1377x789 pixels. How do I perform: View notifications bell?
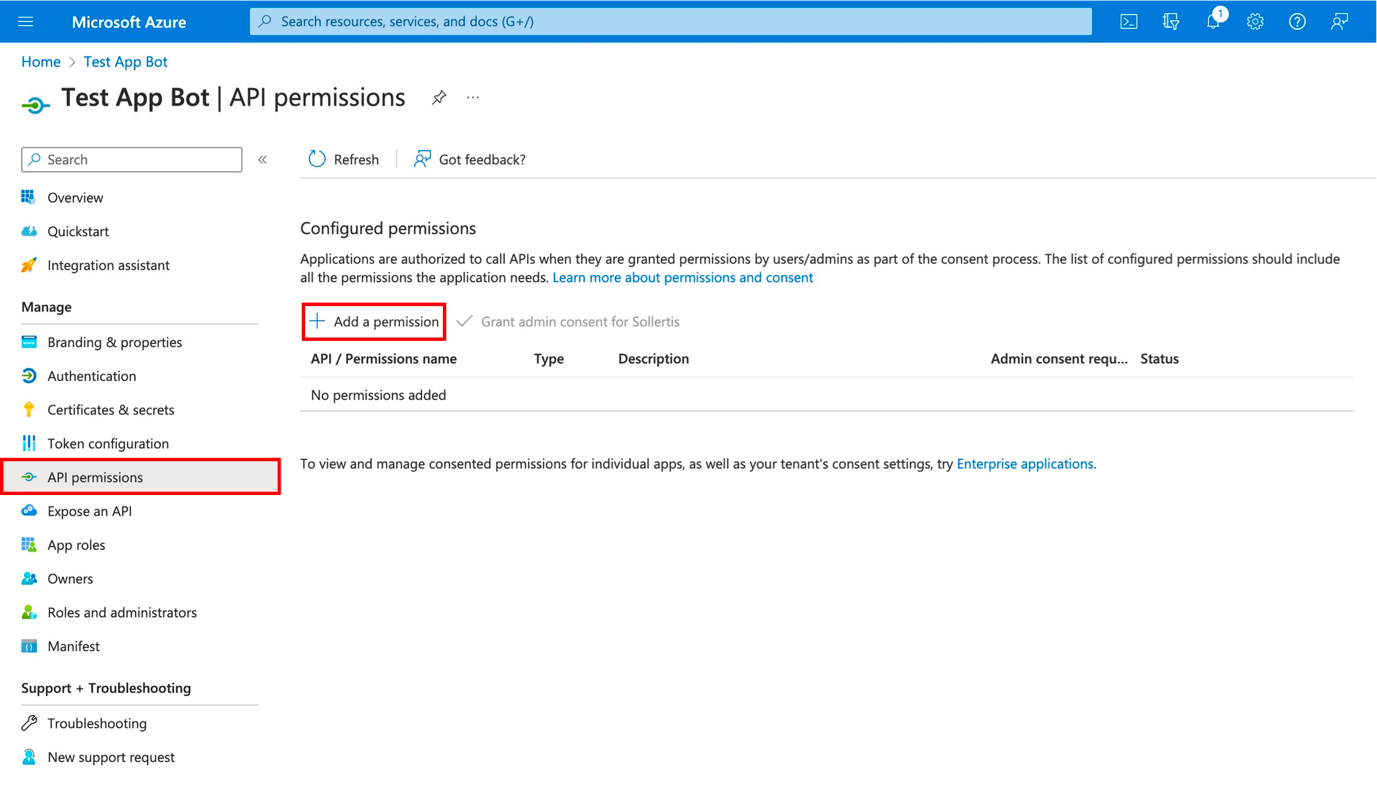[x=1213, y=21]
